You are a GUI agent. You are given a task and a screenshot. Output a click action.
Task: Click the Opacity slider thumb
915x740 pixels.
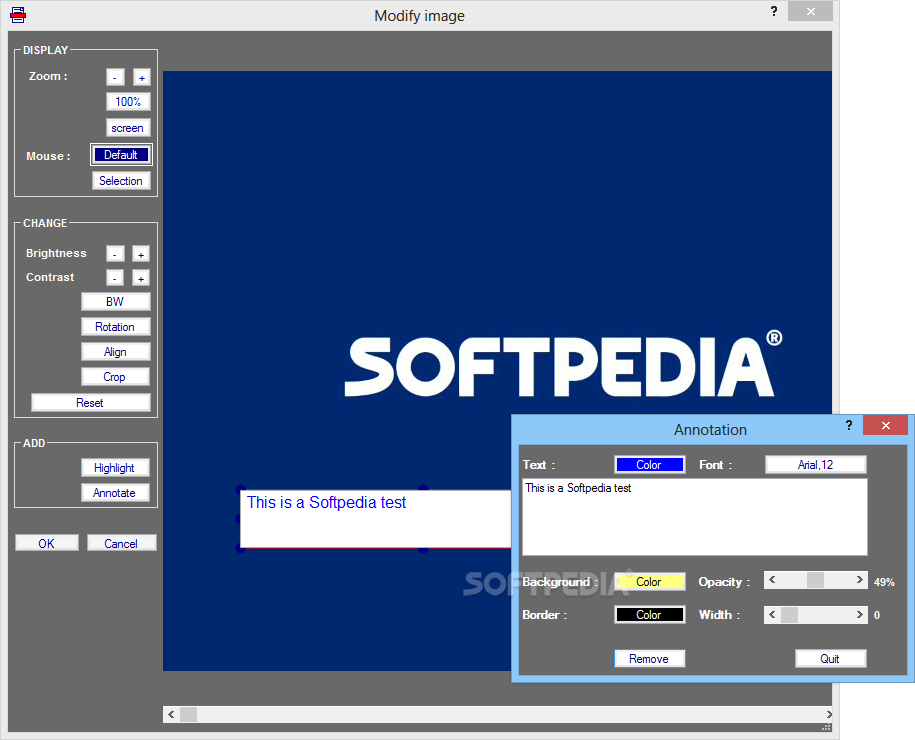click(x=815, y=580)
